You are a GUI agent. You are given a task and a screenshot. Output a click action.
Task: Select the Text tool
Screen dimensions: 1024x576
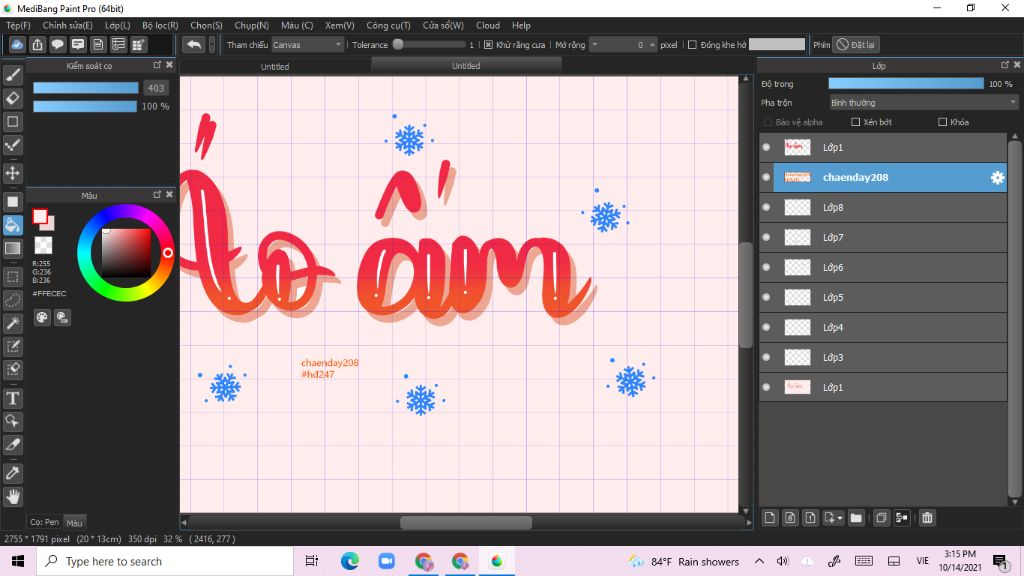[x=12, y=398]
